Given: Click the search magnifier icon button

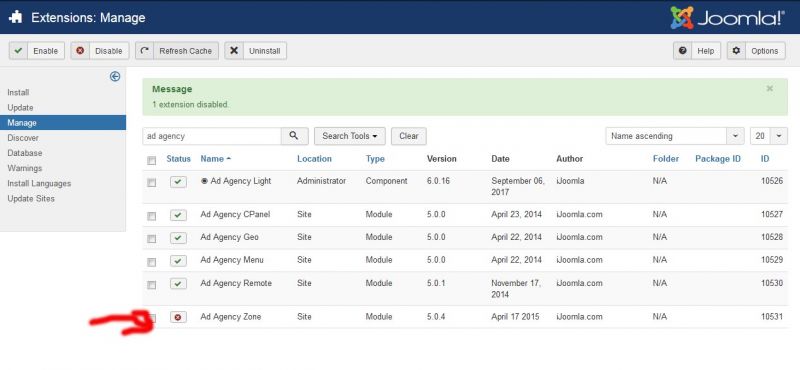Looking at the screenshot, I should (x=294, y=136).
